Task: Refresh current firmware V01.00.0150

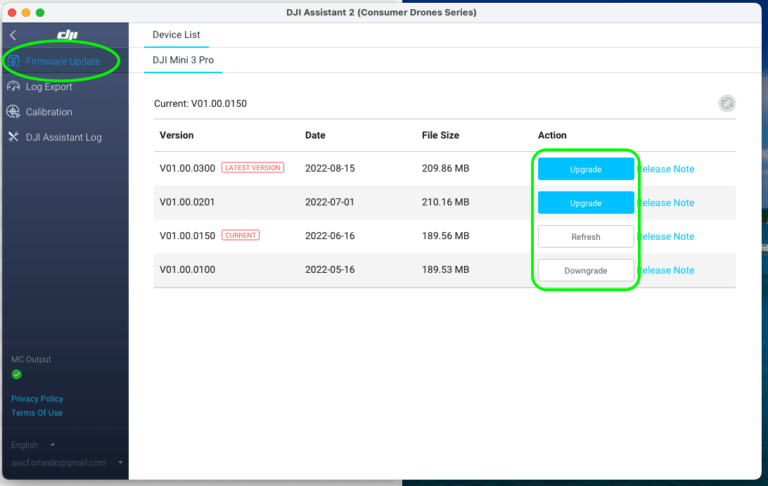Action: [586, 237]
